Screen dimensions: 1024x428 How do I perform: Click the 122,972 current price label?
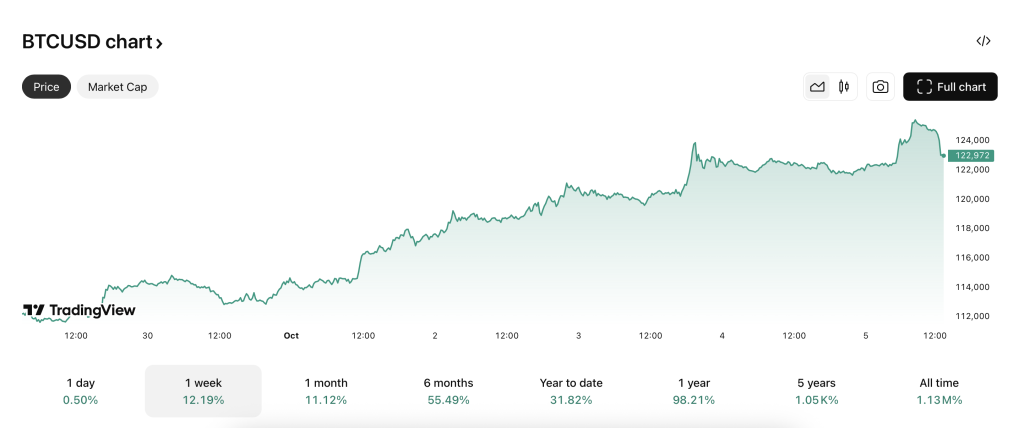tap(971, 155)
